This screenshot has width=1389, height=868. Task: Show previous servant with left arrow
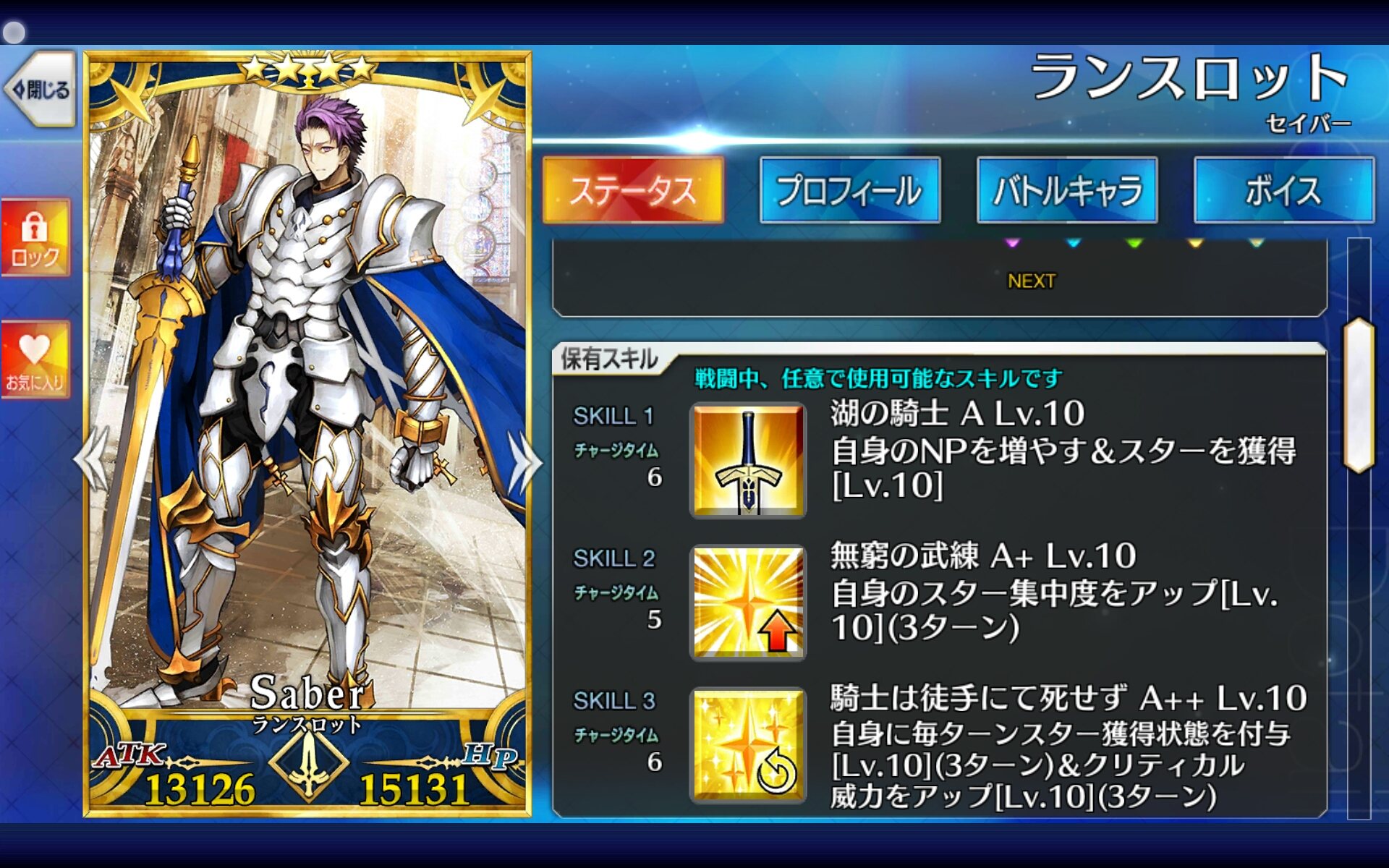click(x=92, y=459)
